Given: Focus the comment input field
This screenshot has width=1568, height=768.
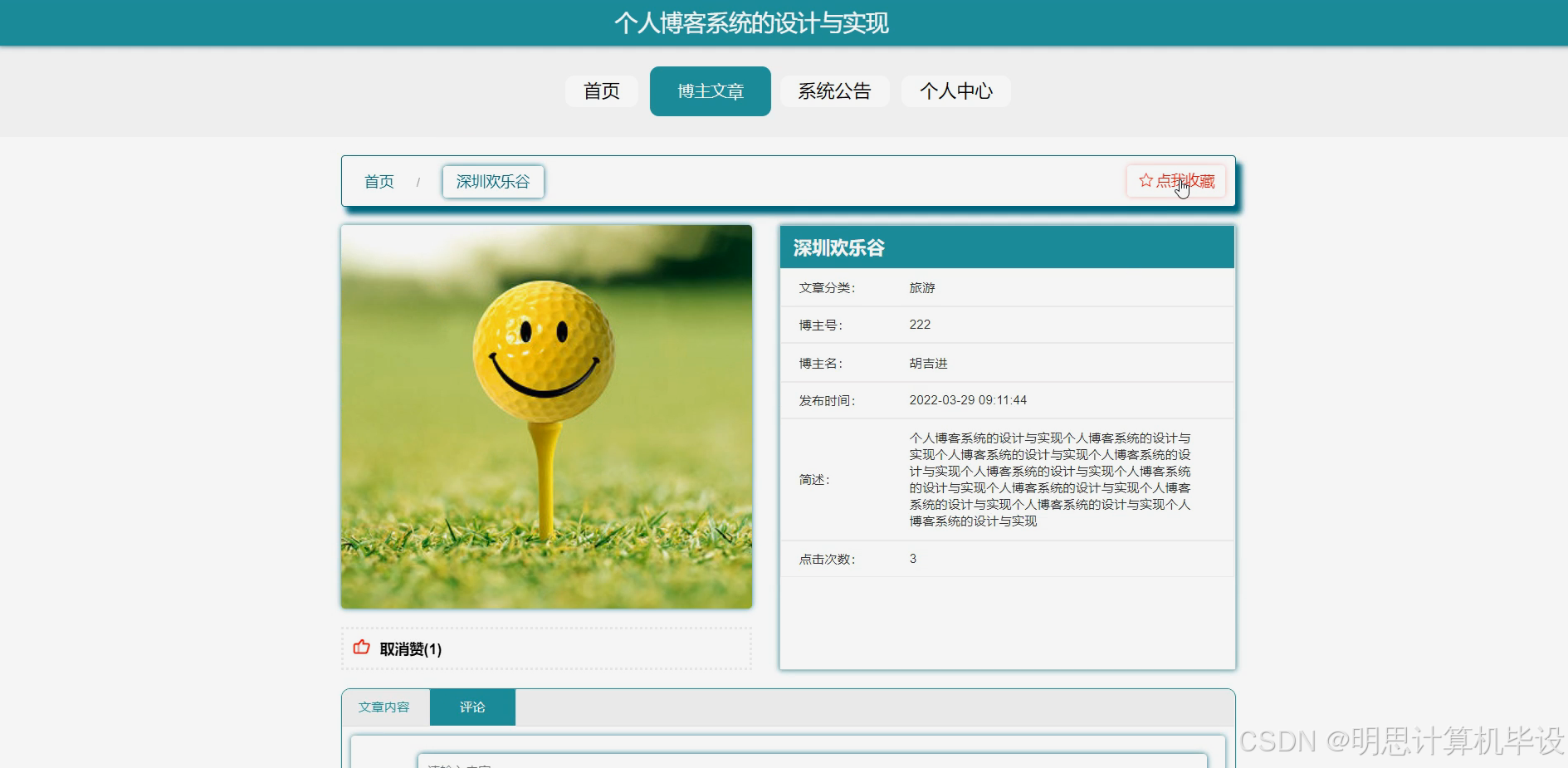Looking at the screenshot, I should click(x=813, y=761).
